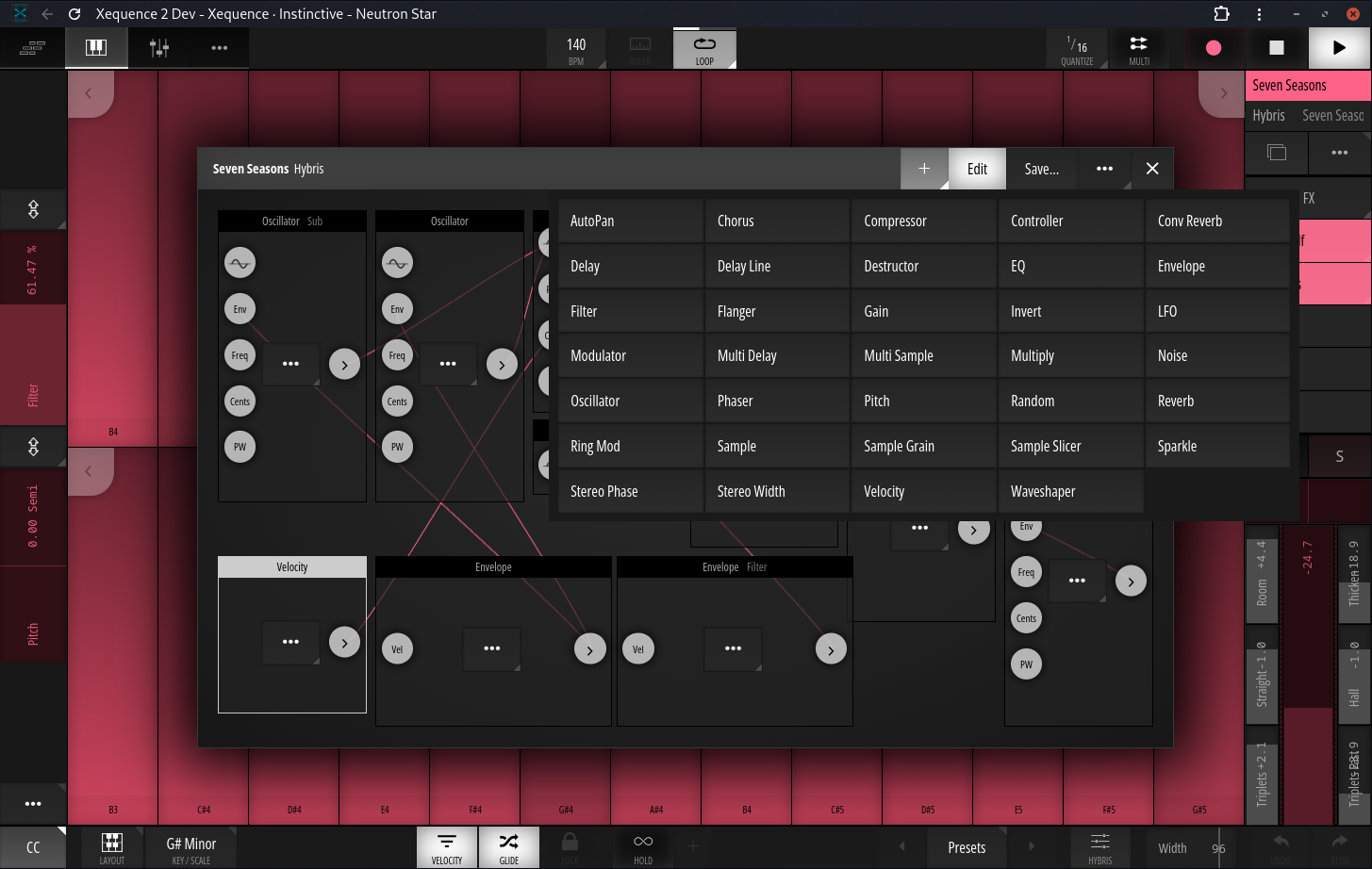Add a Waveshaper module

pos(1070,491)
